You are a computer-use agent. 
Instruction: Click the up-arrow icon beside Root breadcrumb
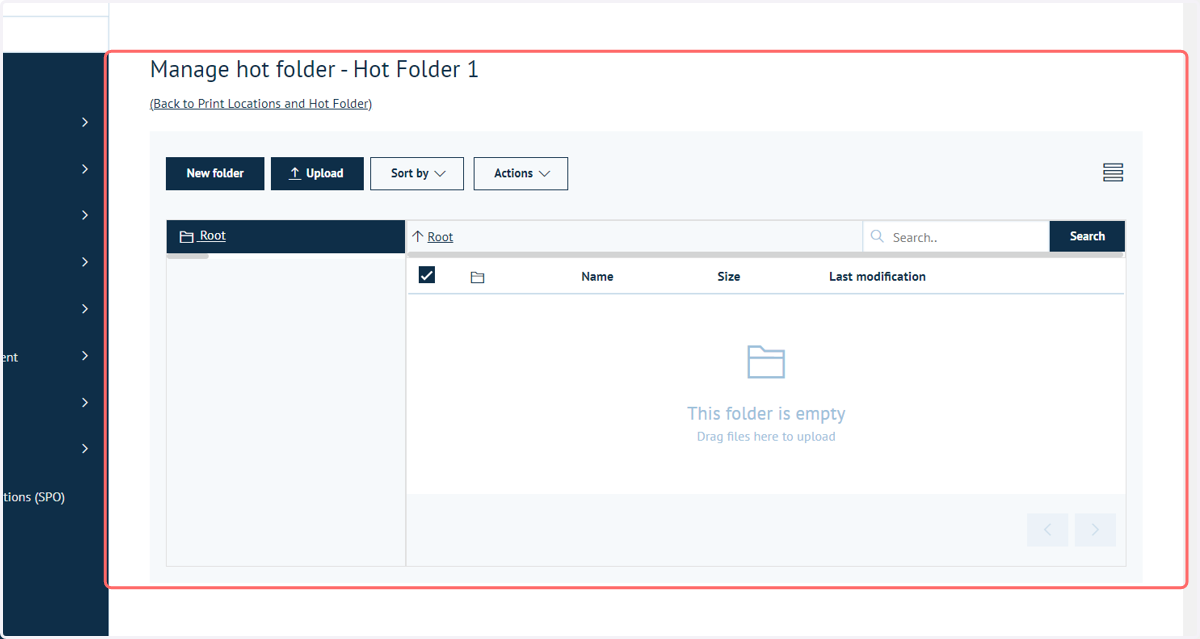[x=418, y=237]
